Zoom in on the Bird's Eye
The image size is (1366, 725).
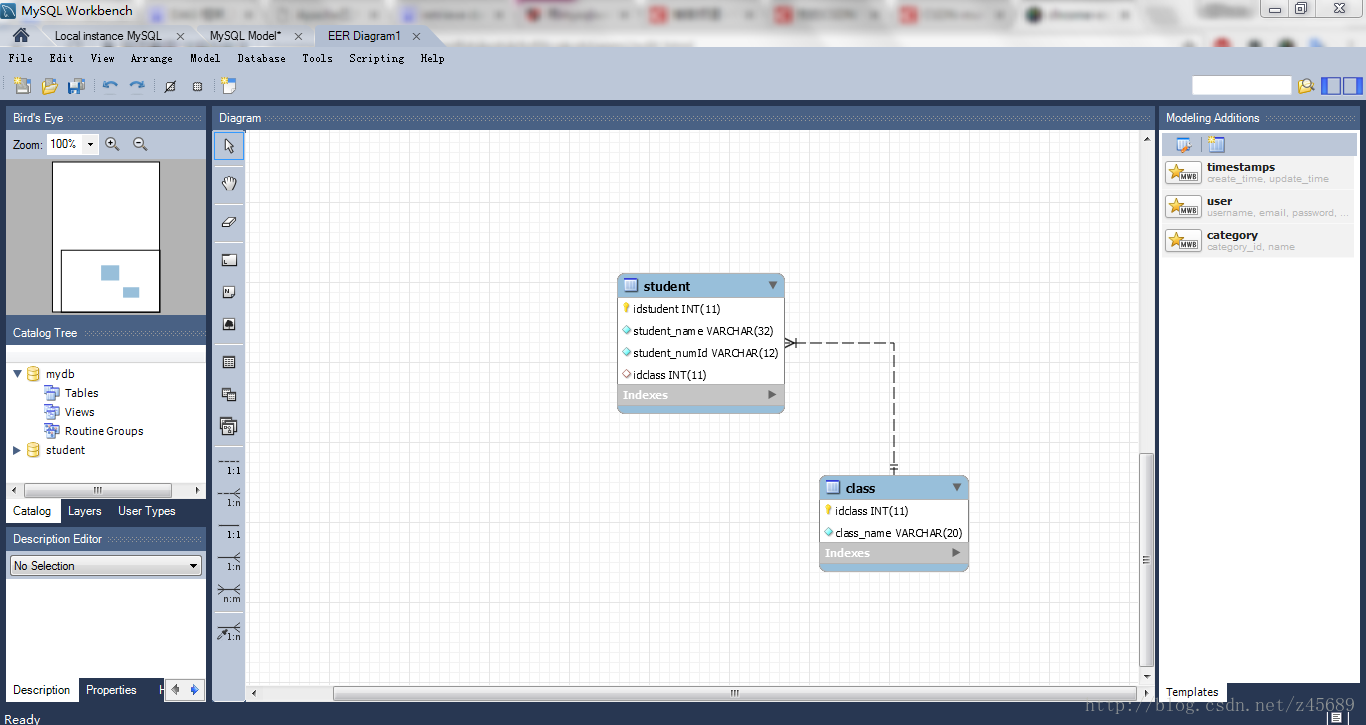pos(112,144)
